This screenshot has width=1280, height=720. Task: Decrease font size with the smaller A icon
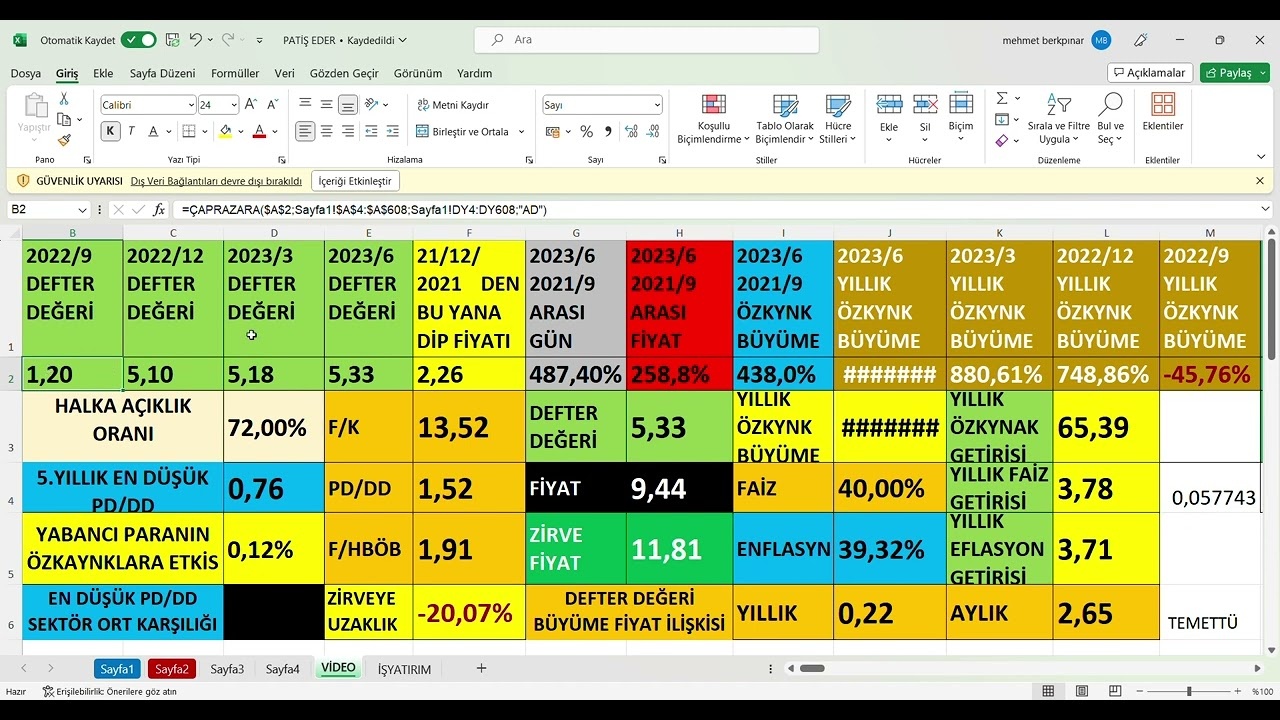click(x=272, y=104)
